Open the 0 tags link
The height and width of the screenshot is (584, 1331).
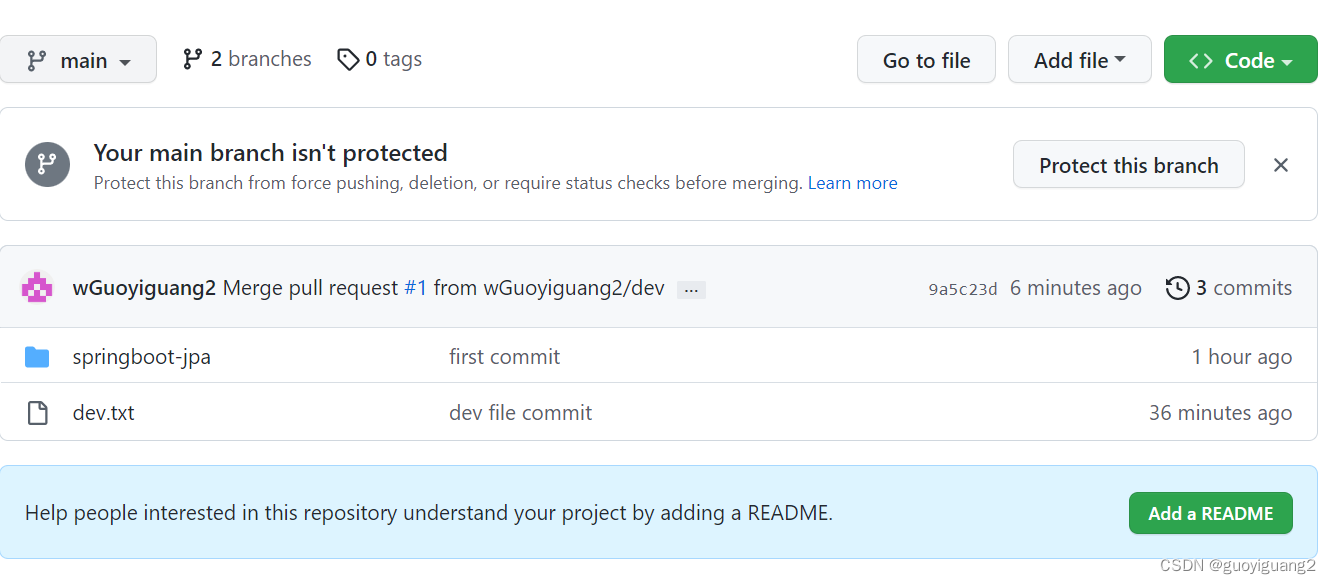(x=380, y=59)
